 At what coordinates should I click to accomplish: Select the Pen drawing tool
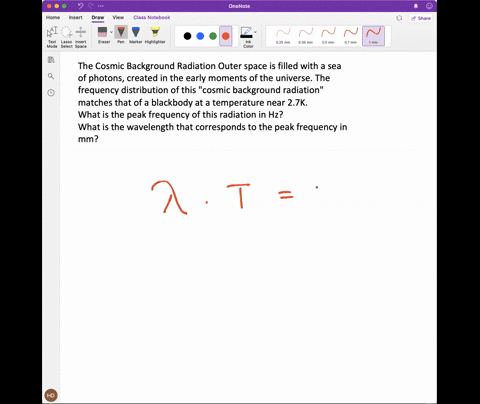[121, 35]
